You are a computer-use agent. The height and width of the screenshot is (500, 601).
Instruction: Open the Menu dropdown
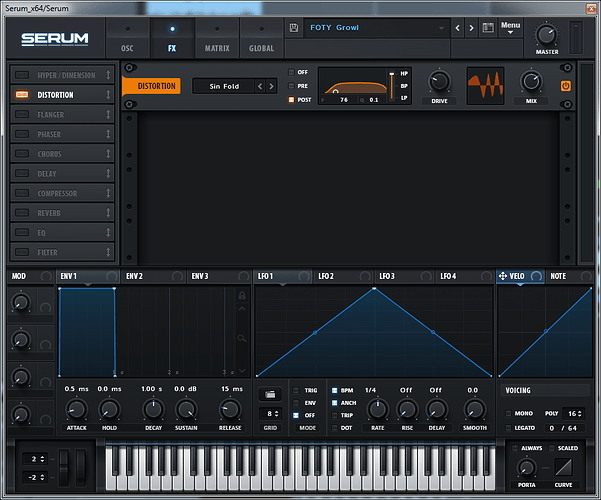click(x=510, y=27)
